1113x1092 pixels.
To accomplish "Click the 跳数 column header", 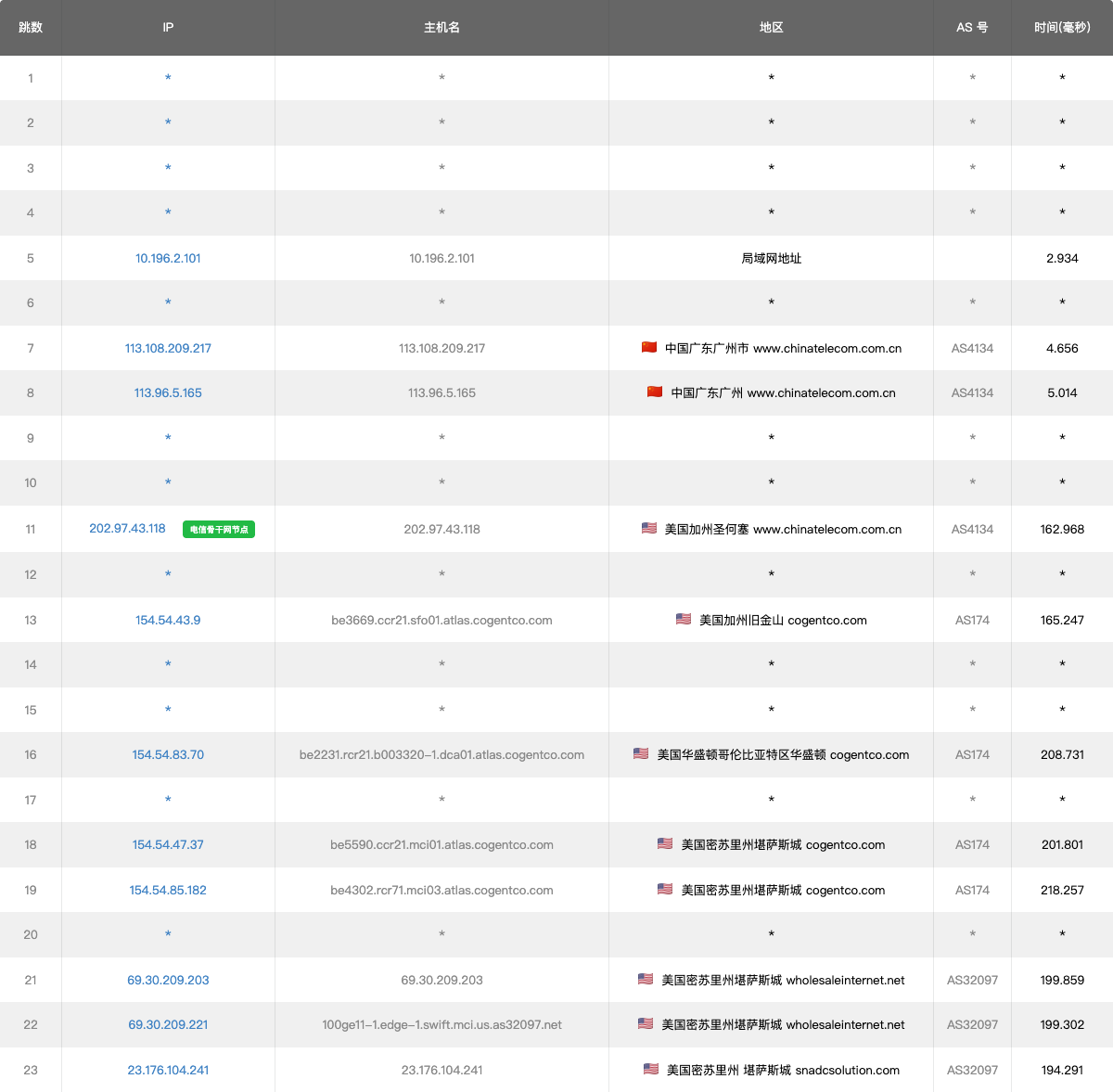I will pos(31,28).
